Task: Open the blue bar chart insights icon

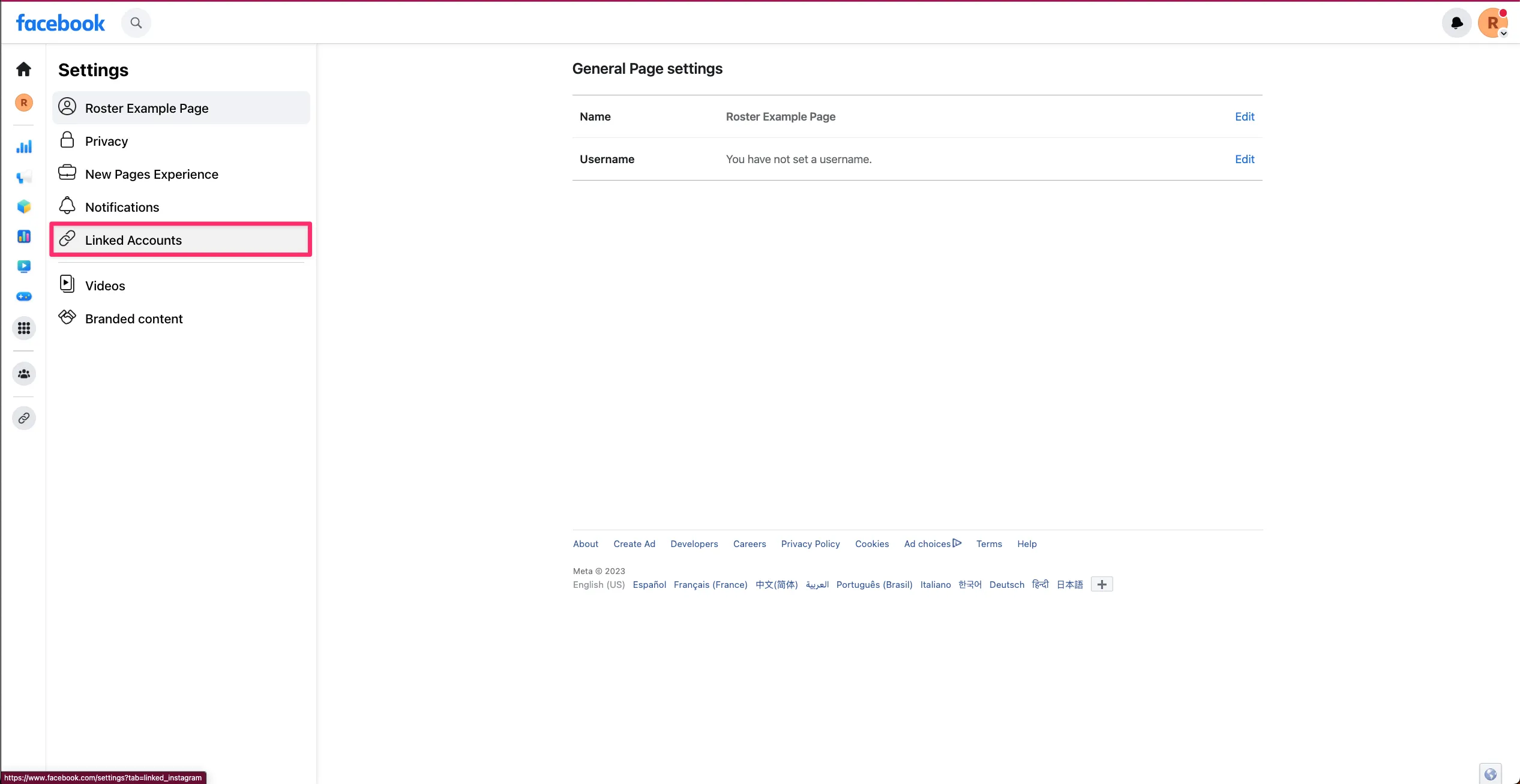Action: point(24,146)
